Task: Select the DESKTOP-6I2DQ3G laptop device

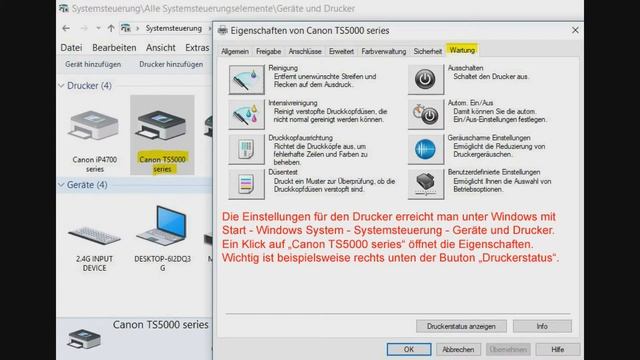Action: point(162,239)
